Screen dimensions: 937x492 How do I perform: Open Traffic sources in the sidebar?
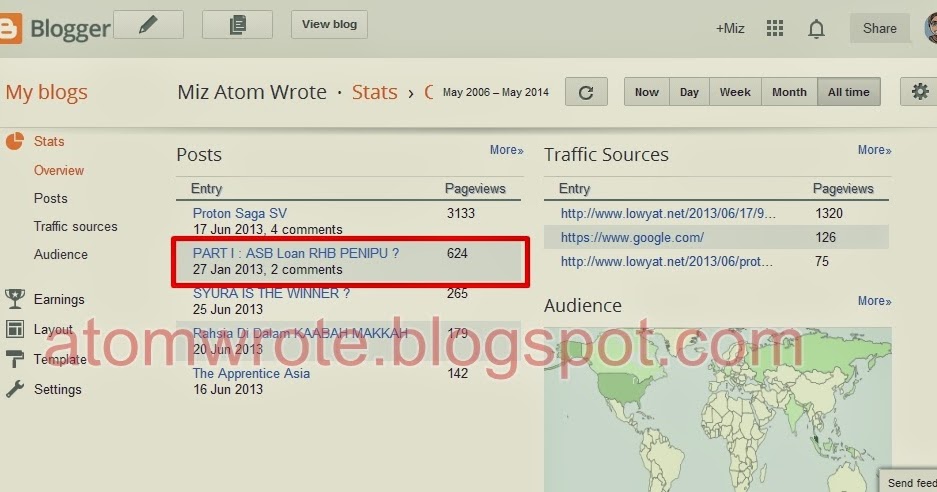pos(75,227)
